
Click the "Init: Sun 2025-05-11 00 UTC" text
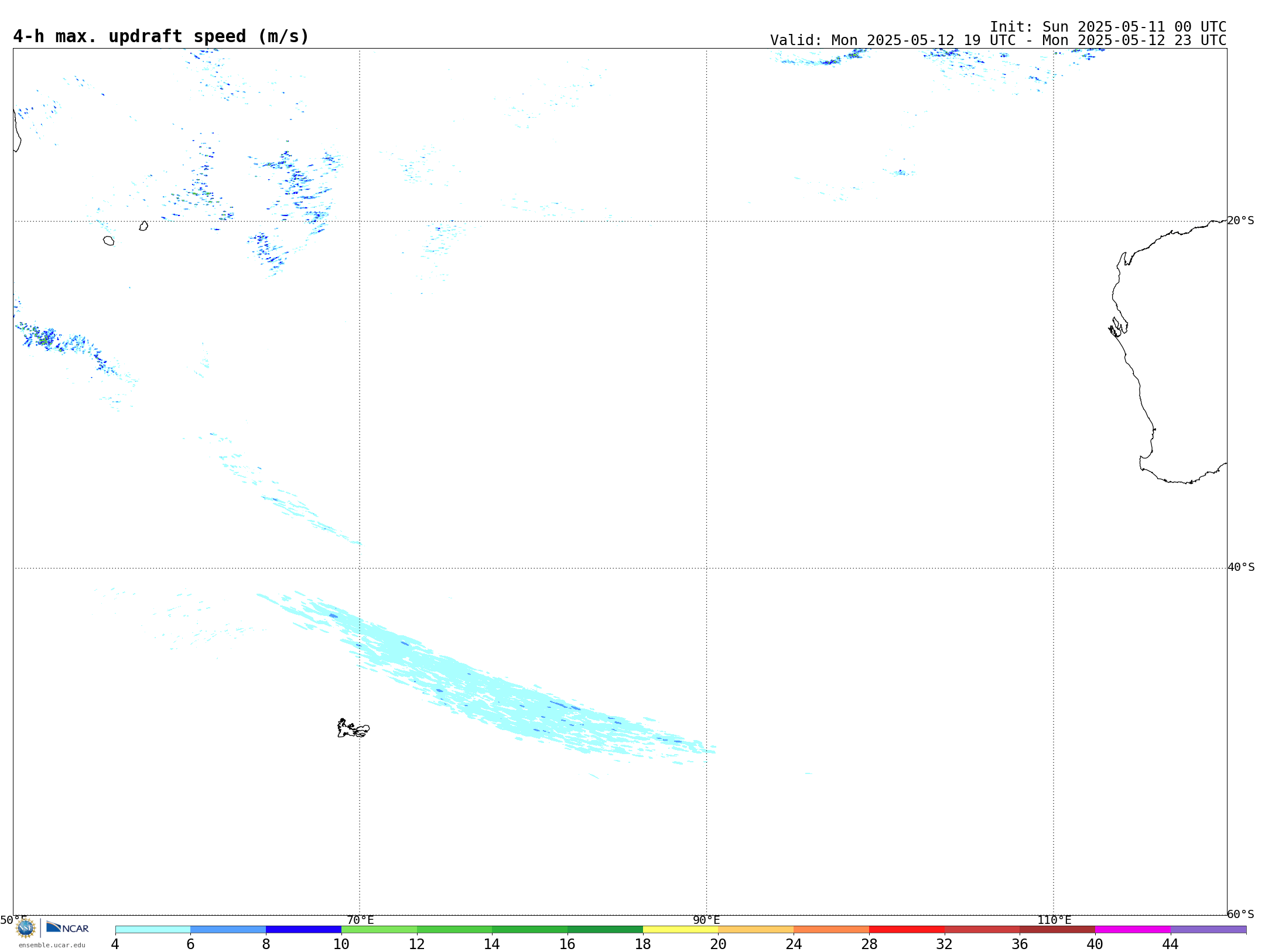[1108, 27]
